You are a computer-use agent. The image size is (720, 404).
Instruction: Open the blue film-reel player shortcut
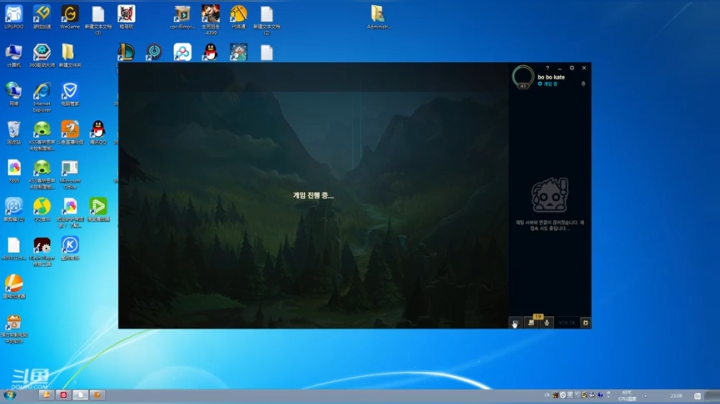(14, 210)
